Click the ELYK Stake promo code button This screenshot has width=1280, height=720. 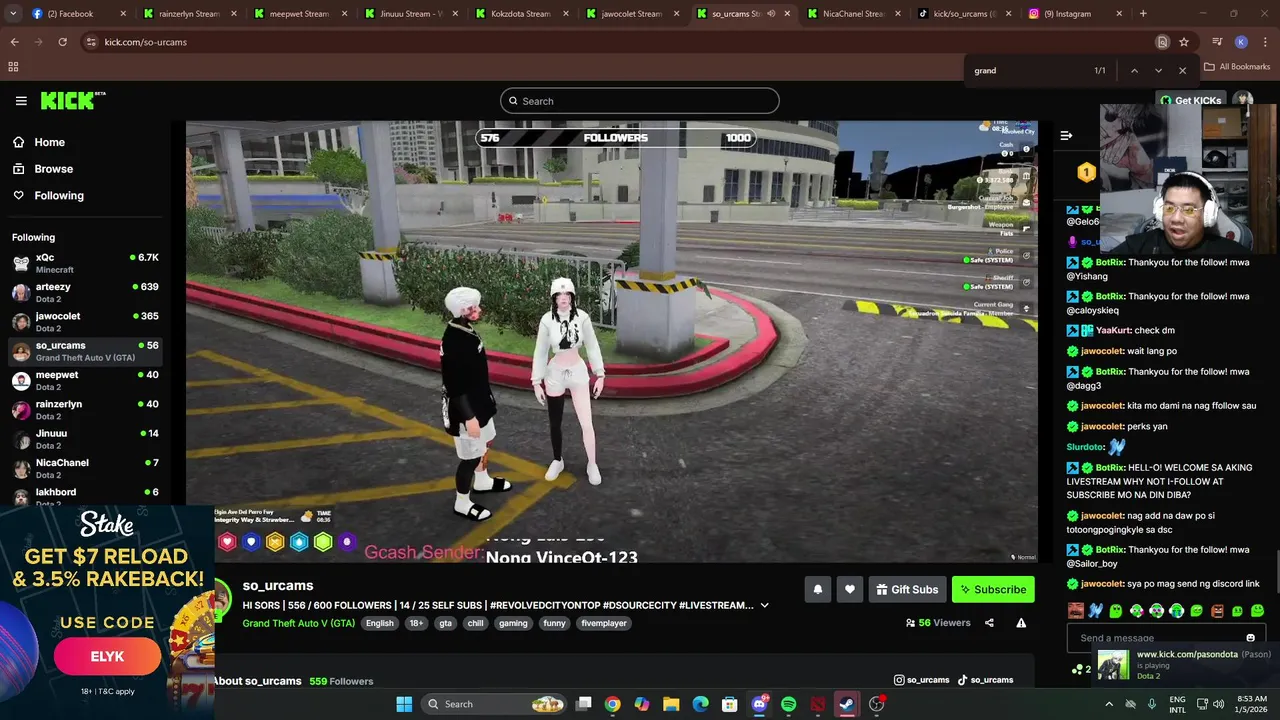tap(107, 656)
